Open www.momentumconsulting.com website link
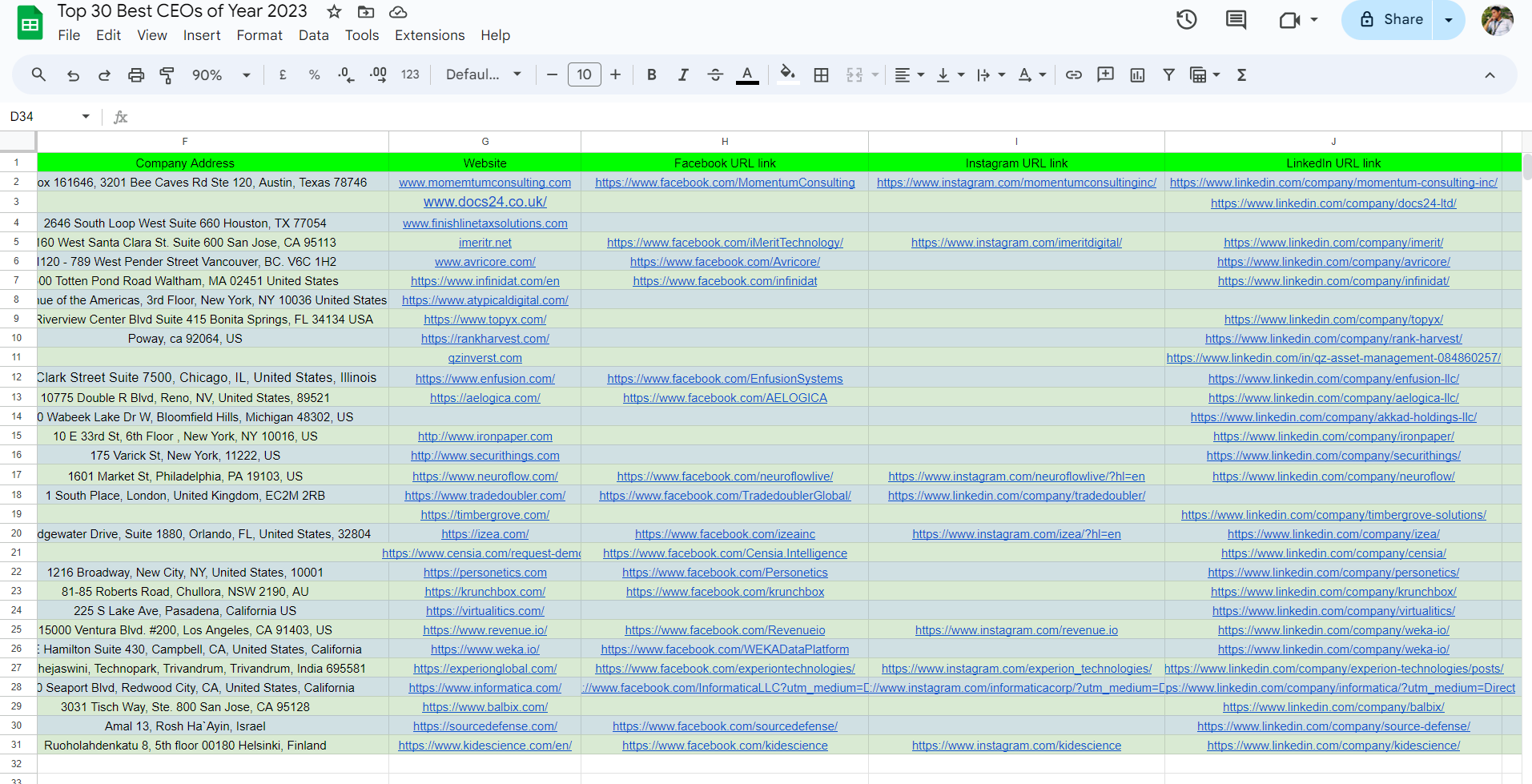The image size is (1532, 784). [485, 183]
